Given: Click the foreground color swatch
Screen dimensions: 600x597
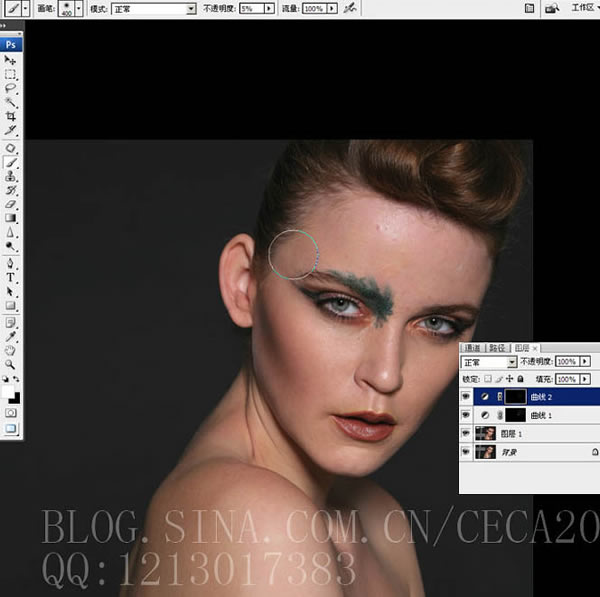Looking at the screenshot, I should click(7, 391).
